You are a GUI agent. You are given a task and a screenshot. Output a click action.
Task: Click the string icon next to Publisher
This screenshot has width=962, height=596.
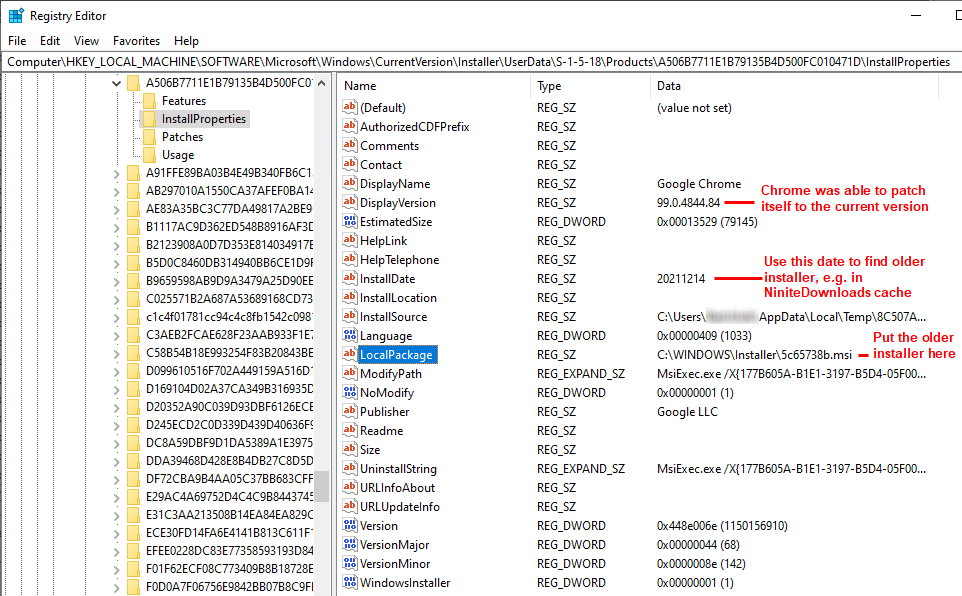[350, 411]
